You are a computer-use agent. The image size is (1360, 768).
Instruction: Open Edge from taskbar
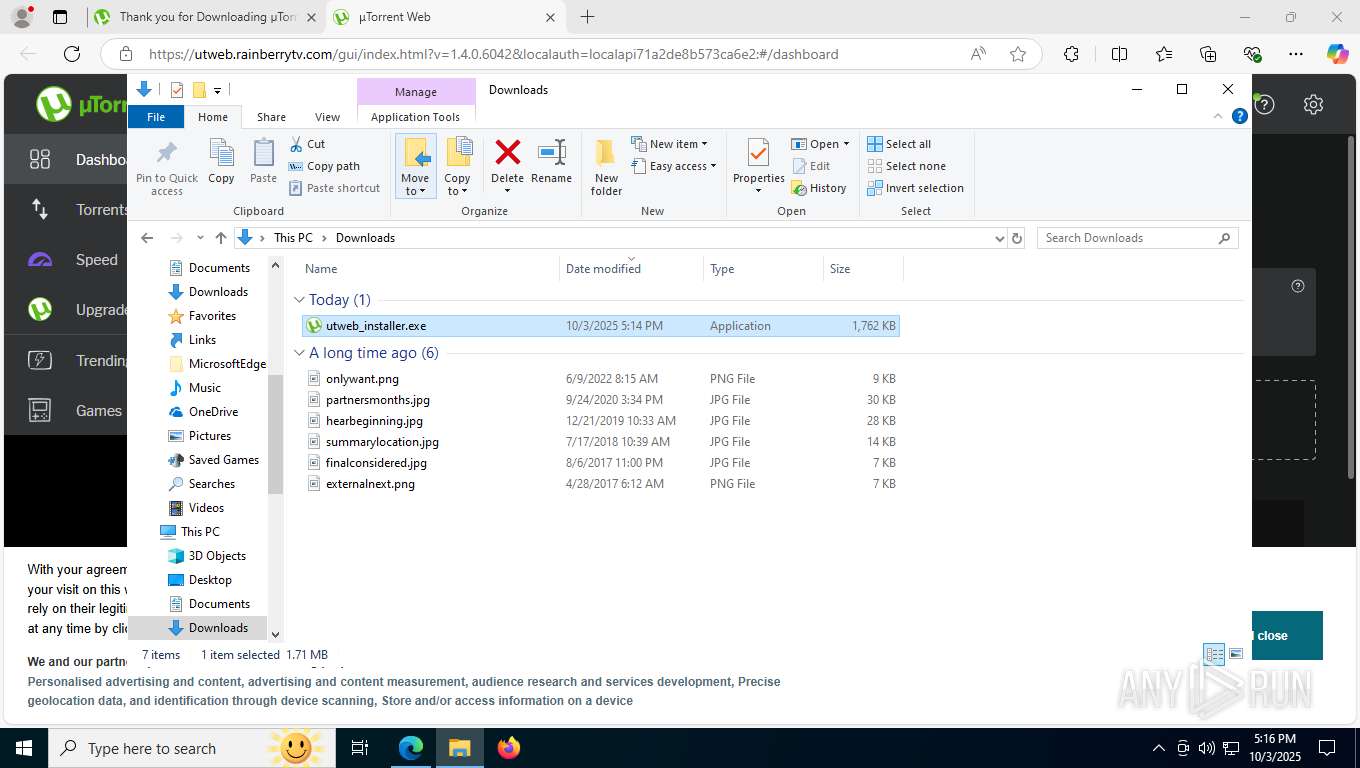point(411,748)
